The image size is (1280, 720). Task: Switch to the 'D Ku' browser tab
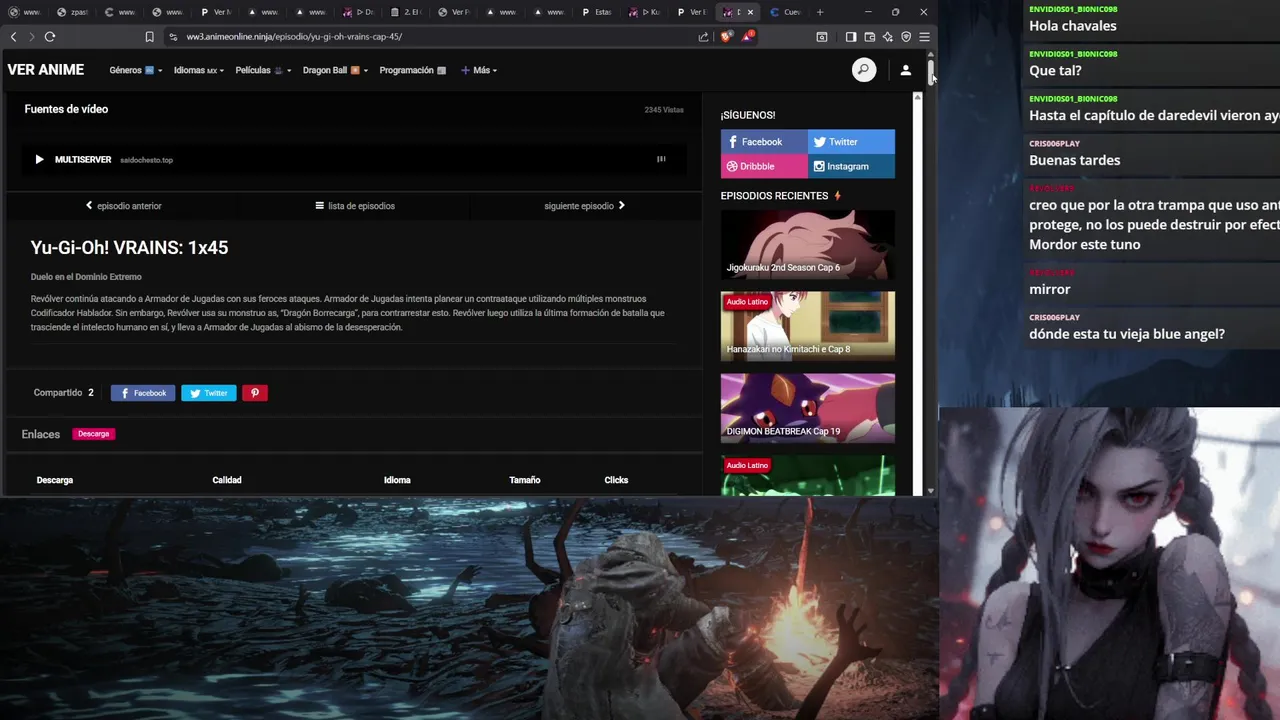point(644,12)
